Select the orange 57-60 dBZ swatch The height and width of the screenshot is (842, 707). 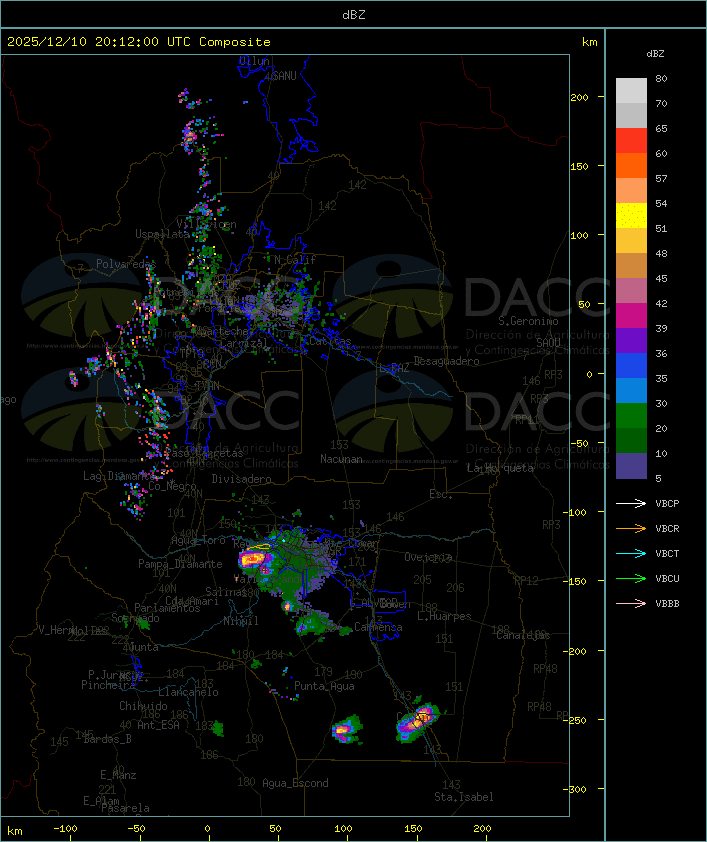631,165
